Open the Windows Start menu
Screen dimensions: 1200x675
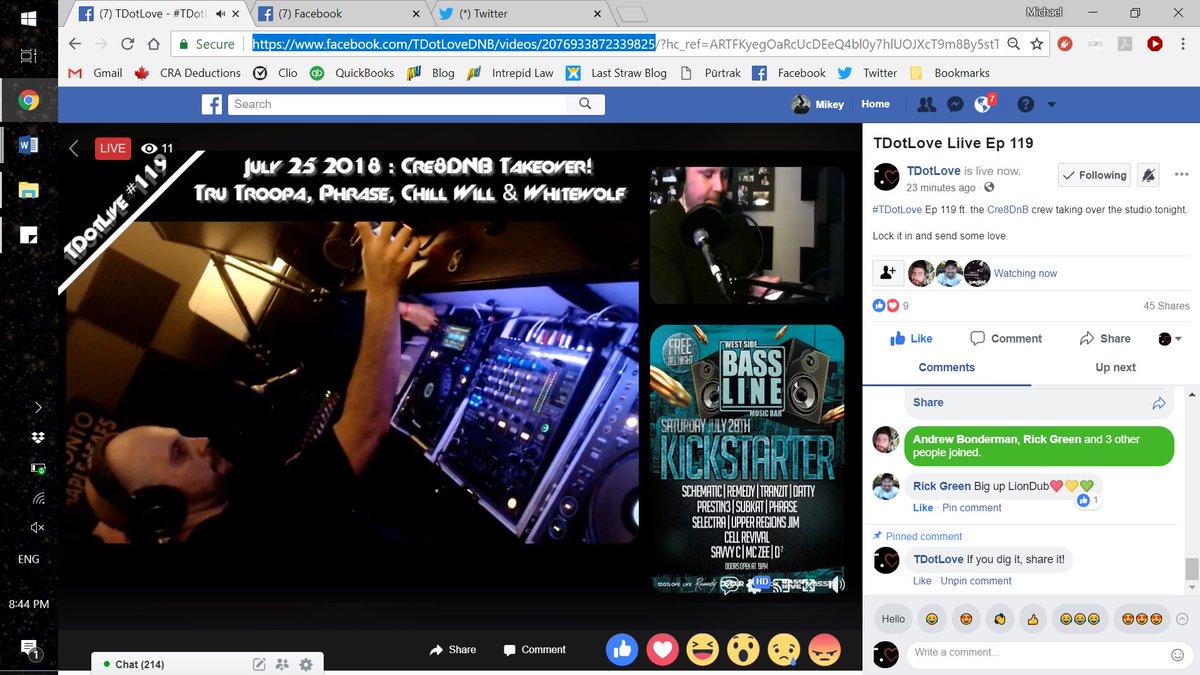(x=28, y=18)
